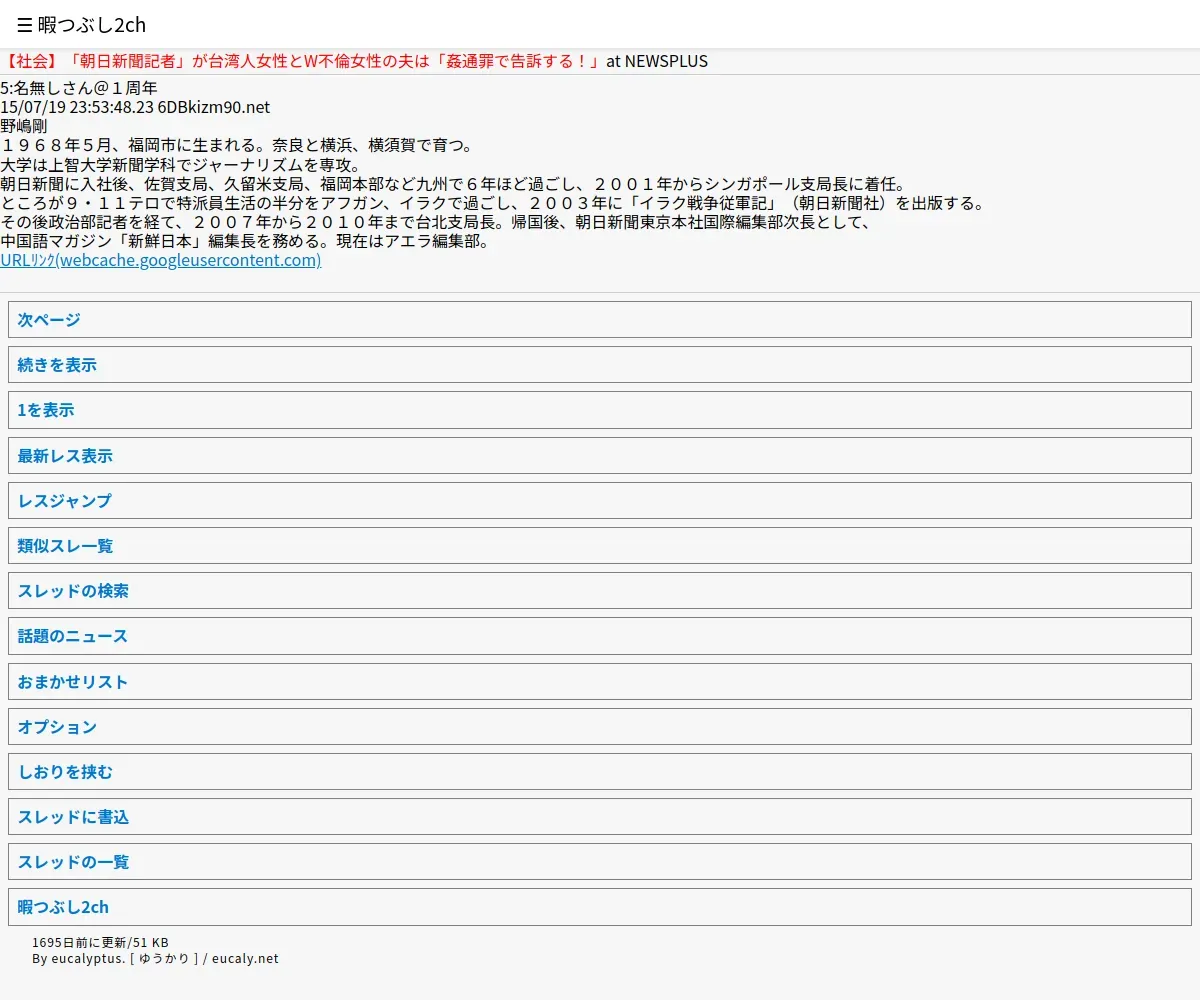Open the hamburger menu icon
1200x1000 pixels.
(x=25, y=25)
